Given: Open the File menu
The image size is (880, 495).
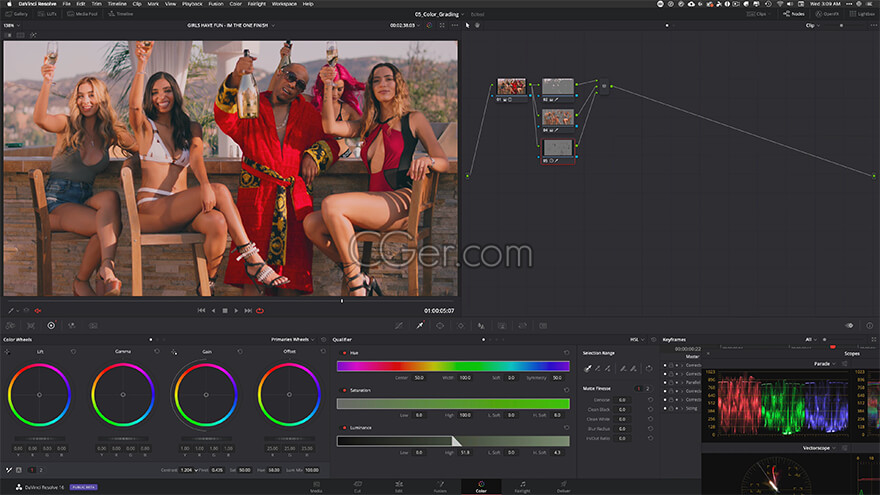Looking at the screenshot, I should pyautogui.click(x=66, y=4).
